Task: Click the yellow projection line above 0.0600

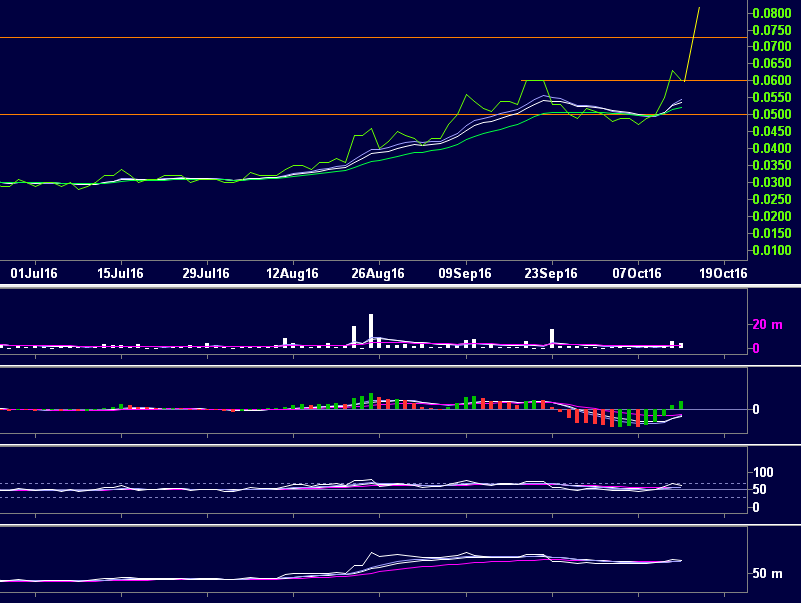Action: point(692,44)
